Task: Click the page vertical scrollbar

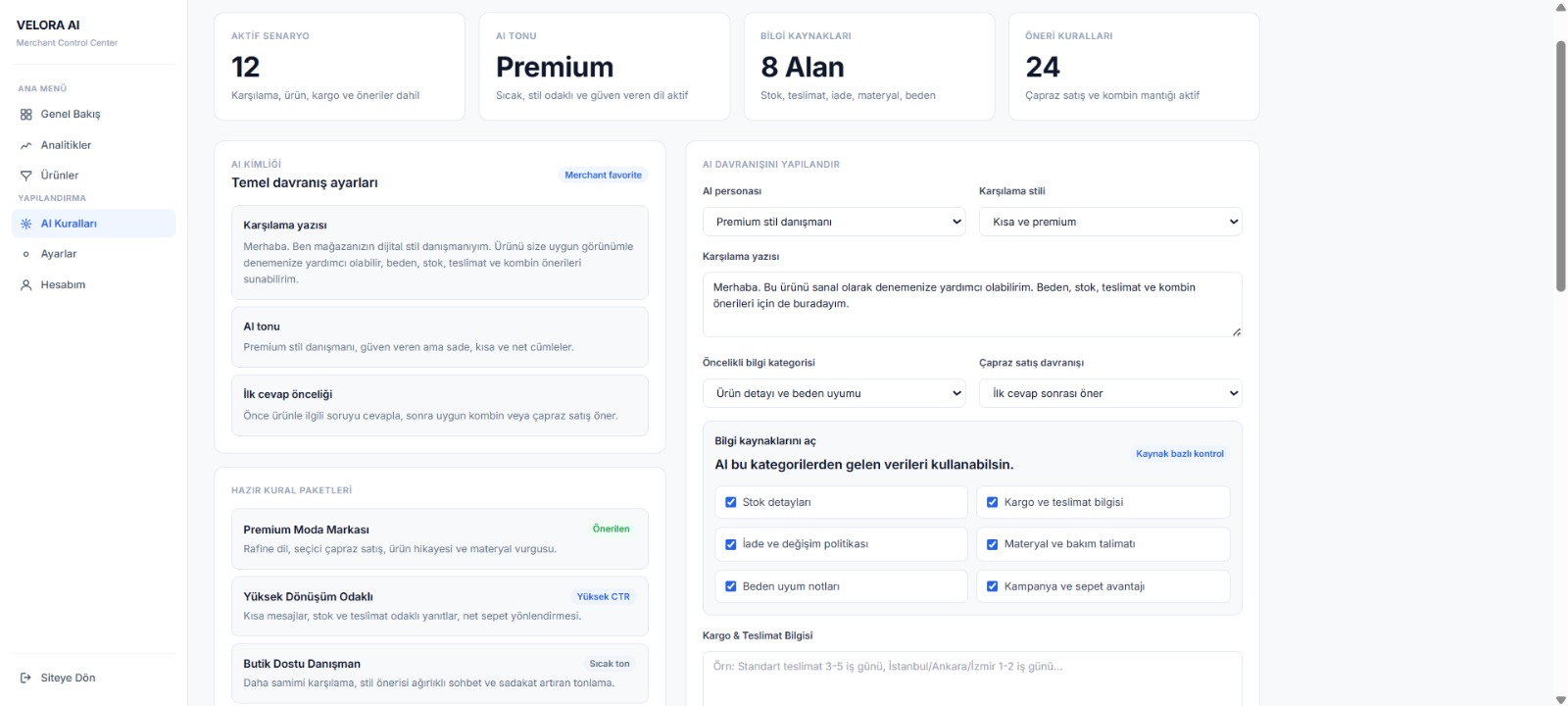Action: [1561, 167]
